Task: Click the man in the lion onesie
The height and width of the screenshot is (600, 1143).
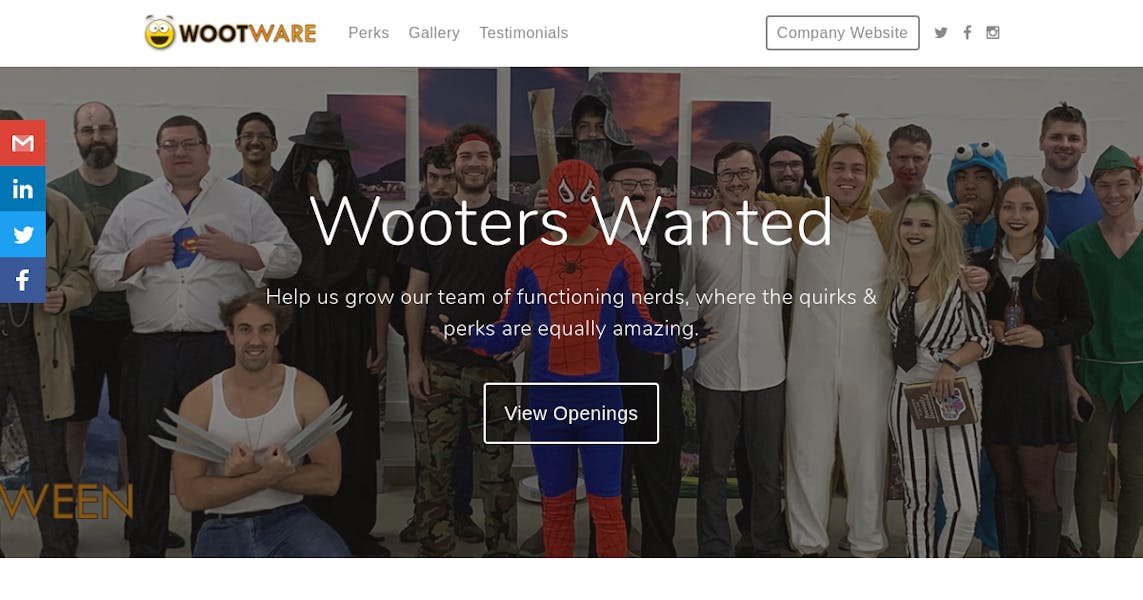Action: [x=842, y=335]
